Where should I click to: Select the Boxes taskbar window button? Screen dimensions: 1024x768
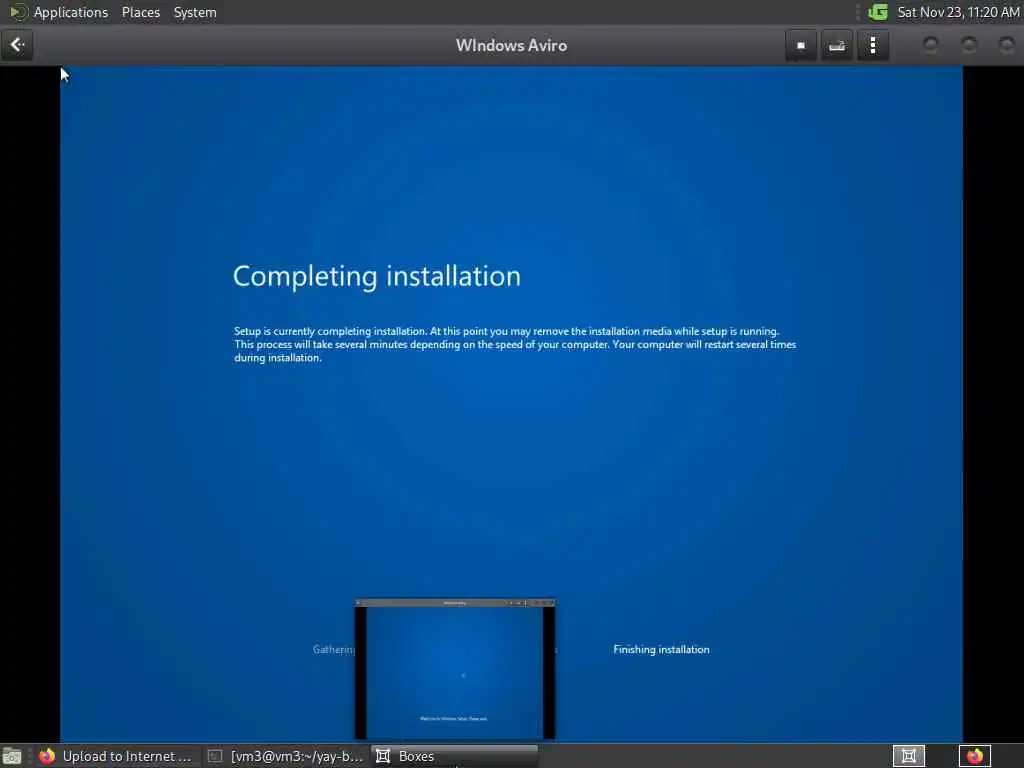tap(455, 756)
